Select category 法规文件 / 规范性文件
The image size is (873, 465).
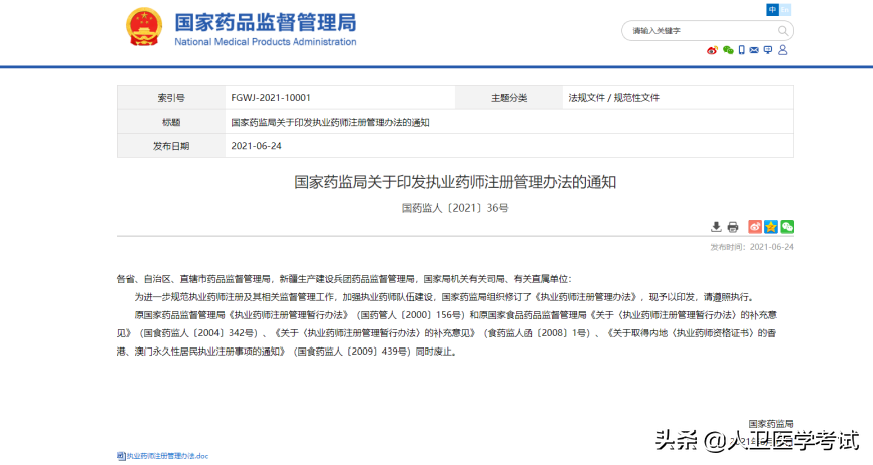tap(614, 98)
